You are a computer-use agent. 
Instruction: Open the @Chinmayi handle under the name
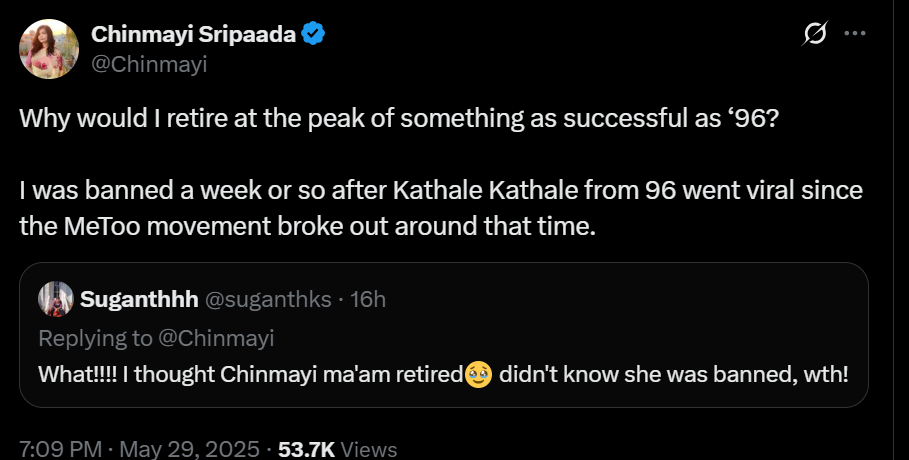149,63
